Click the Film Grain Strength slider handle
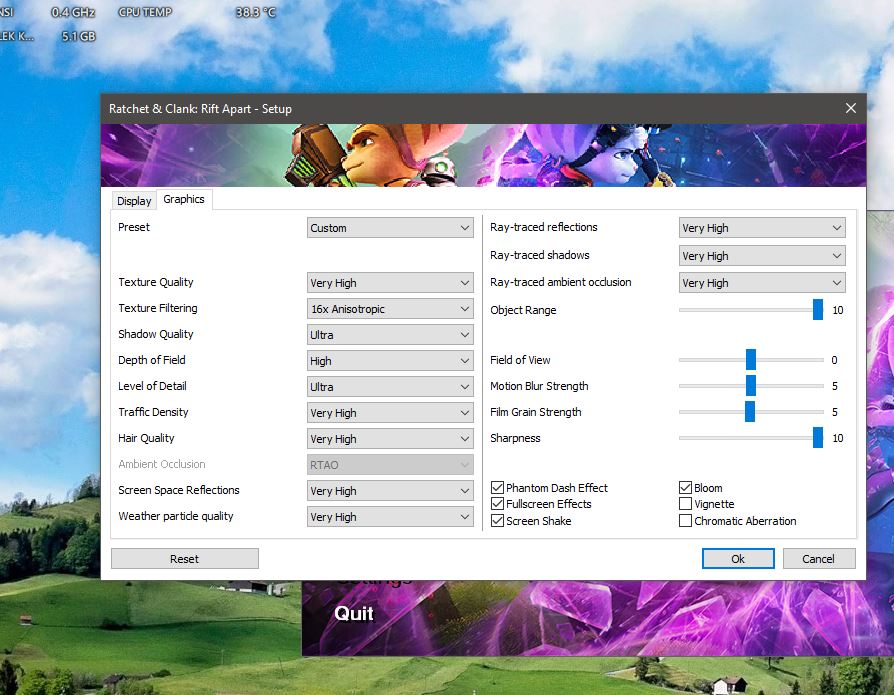This screenshot has width=894, height=695. pyautogui.click(x=750, y=412)
